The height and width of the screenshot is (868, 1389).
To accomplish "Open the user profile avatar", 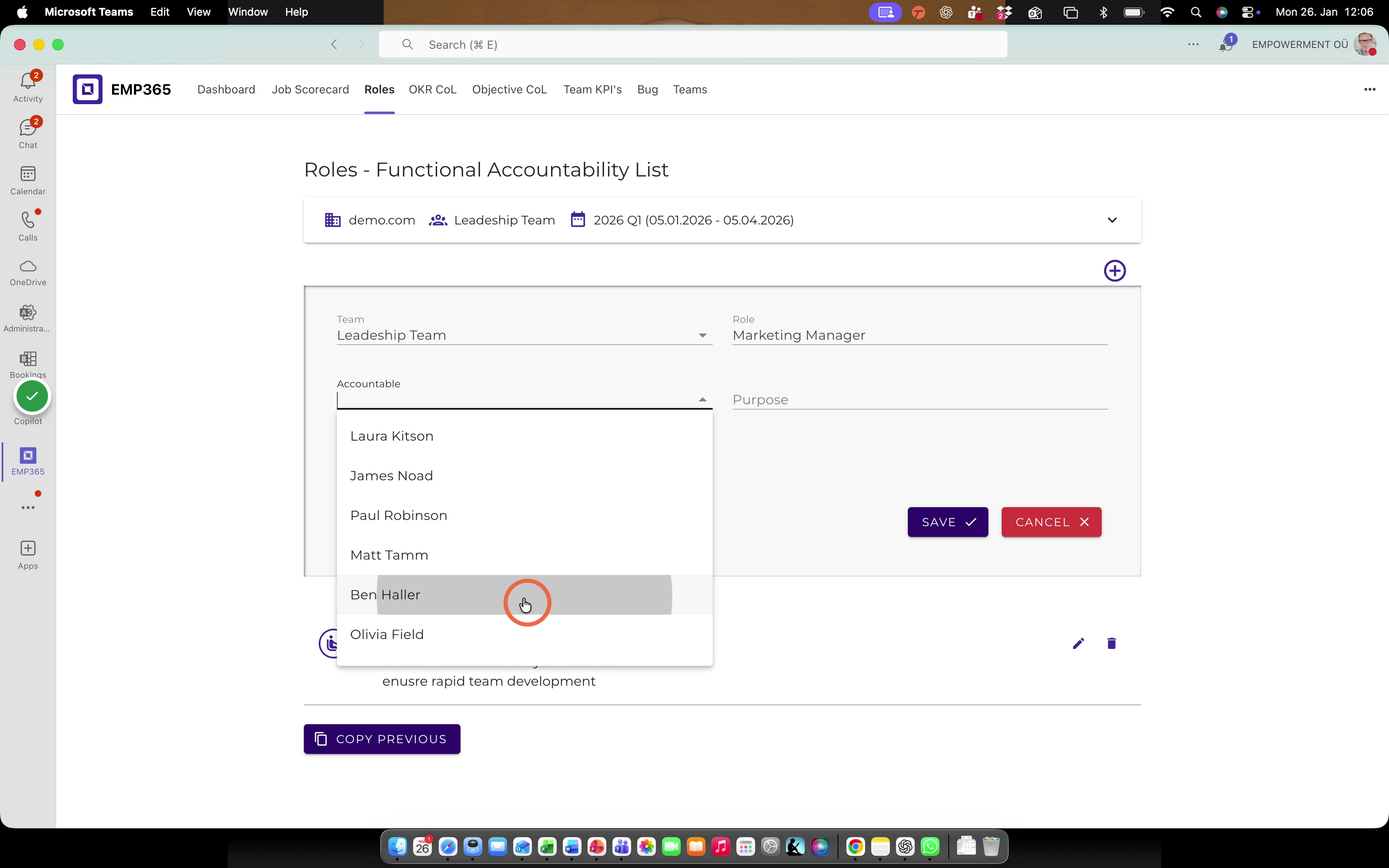I will (x=1365, y=44).
